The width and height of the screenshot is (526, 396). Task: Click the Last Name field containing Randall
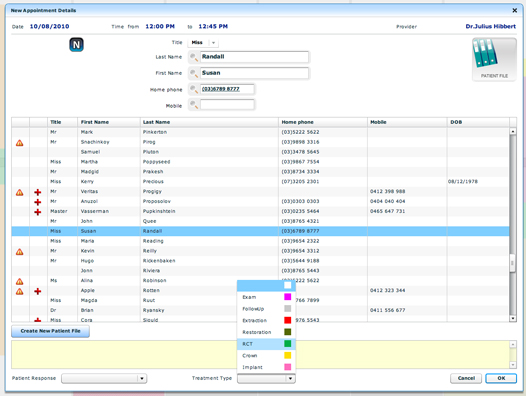pos(254,57)
